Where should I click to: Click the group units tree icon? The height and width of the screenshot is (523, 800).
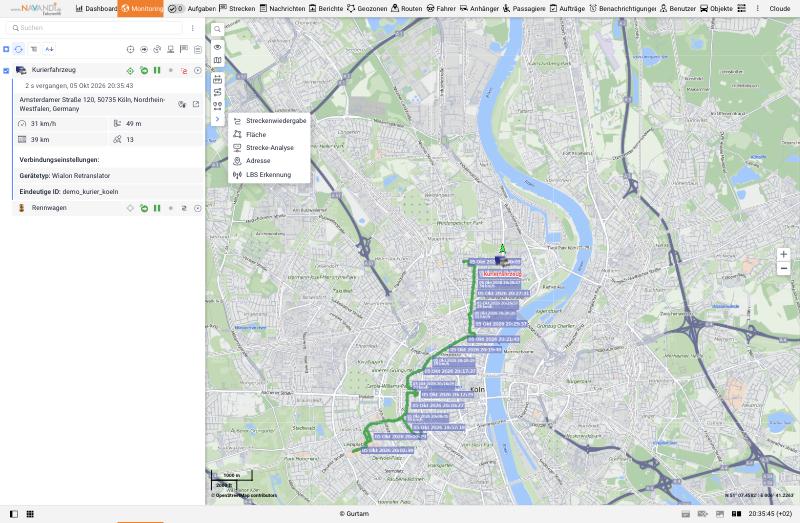(34, 49)
